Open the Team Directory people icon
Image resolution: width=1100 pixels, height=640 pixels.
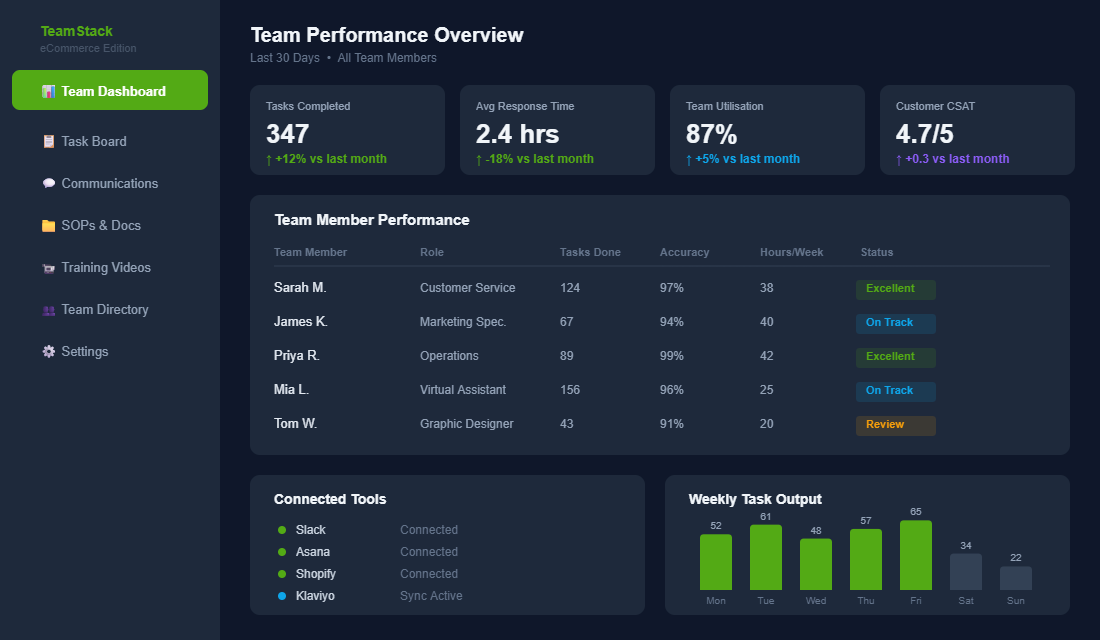pos(46,309)
